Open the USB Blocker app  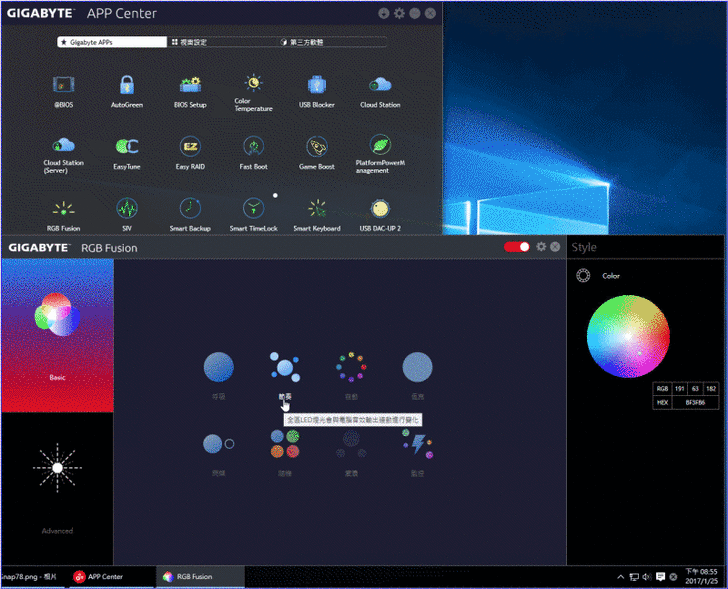coord(317,86)
